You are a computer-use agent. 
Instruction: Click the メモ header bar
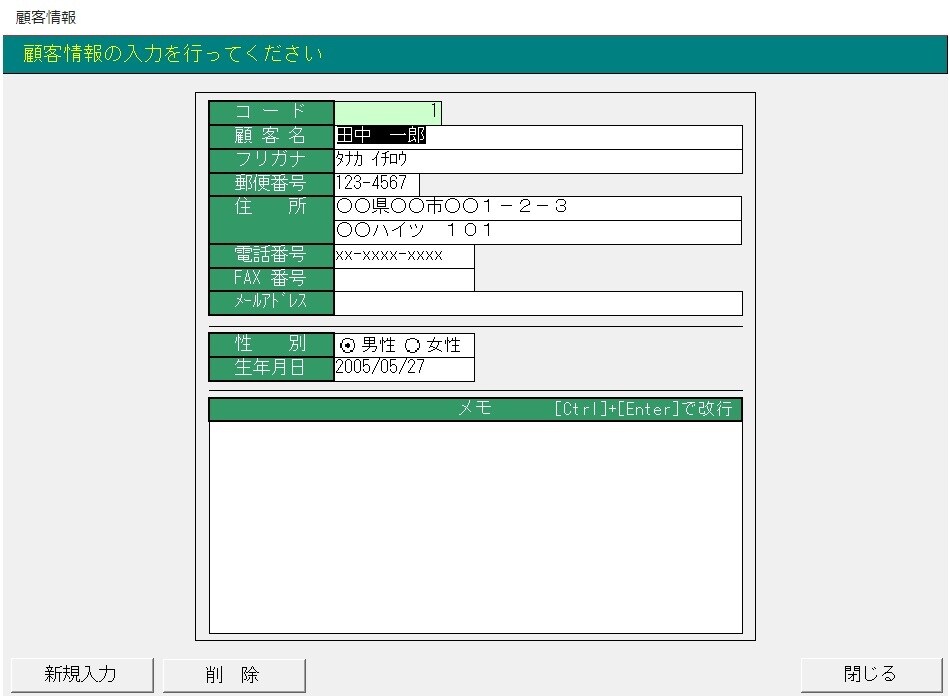pyautogui.click(x=476, y=409)
